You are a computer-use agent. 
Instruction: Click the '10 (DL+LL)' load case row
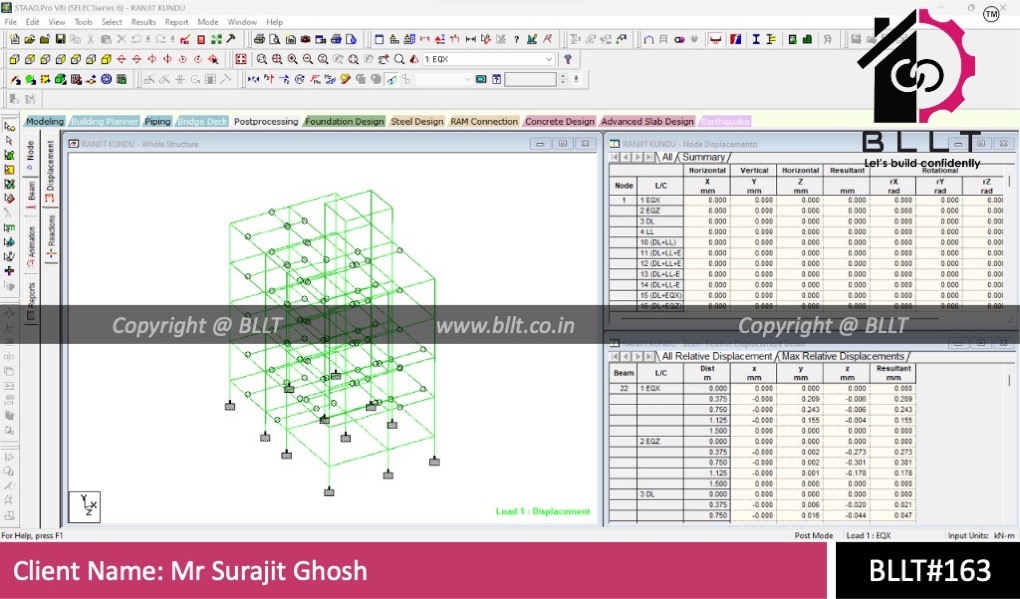click(x=805, y=243)
